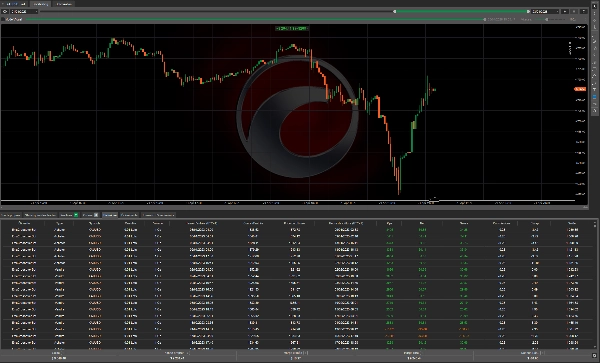Click the right handle of date range slider
The image size is (600, 363).
[528, 11]
